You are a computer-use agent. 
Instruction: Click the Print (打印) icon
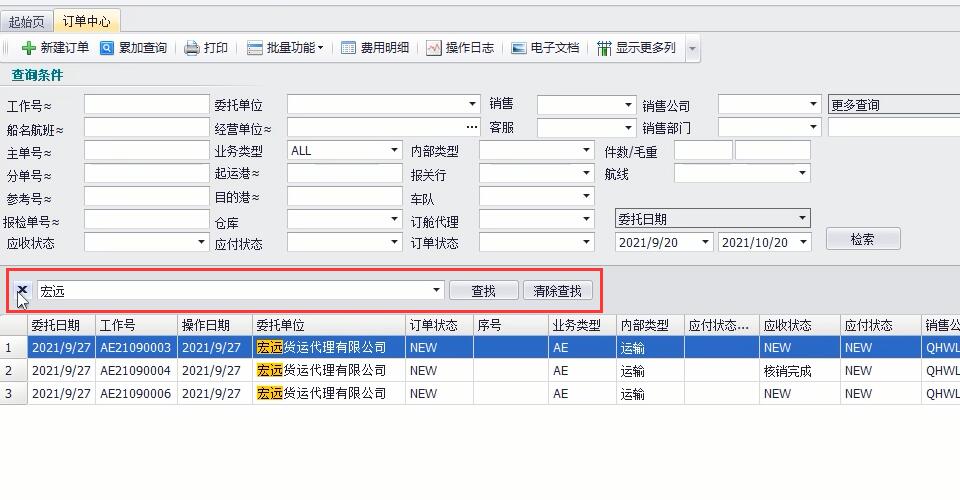[x=192, y=48]
